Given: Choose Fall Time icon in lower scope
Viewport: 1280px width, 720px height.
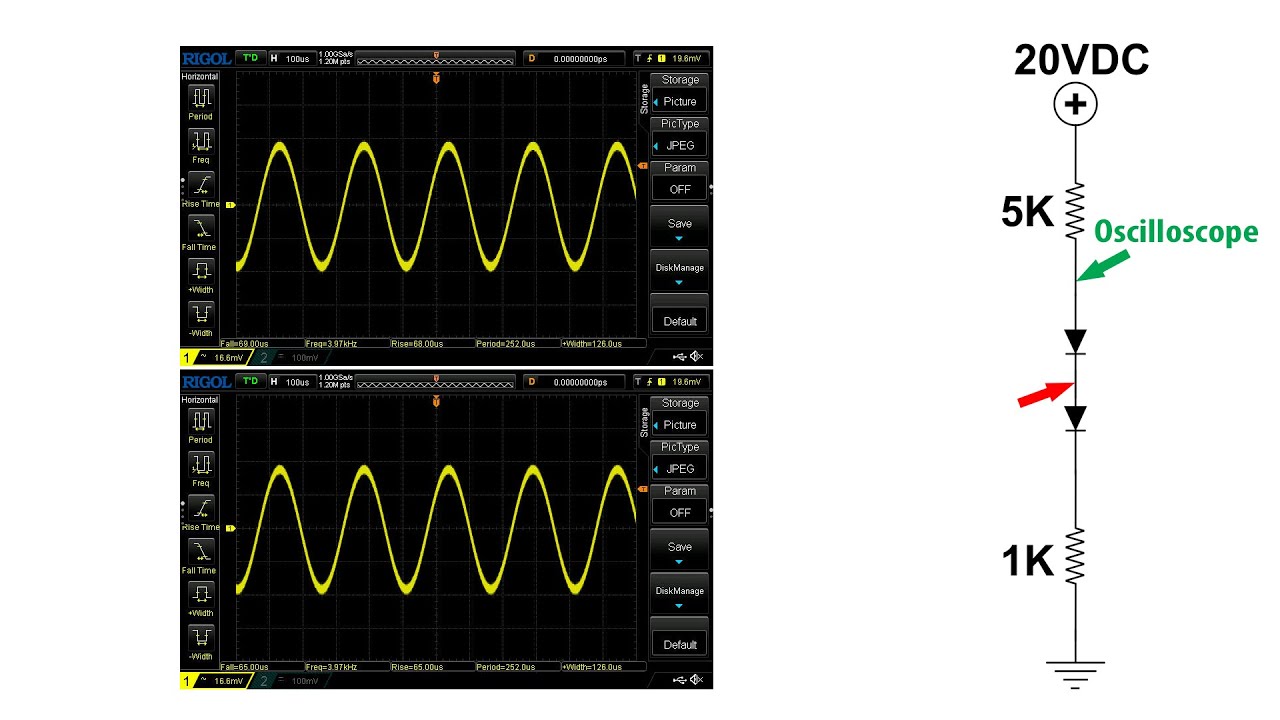Looking at the screenshot, I should 202,550.
